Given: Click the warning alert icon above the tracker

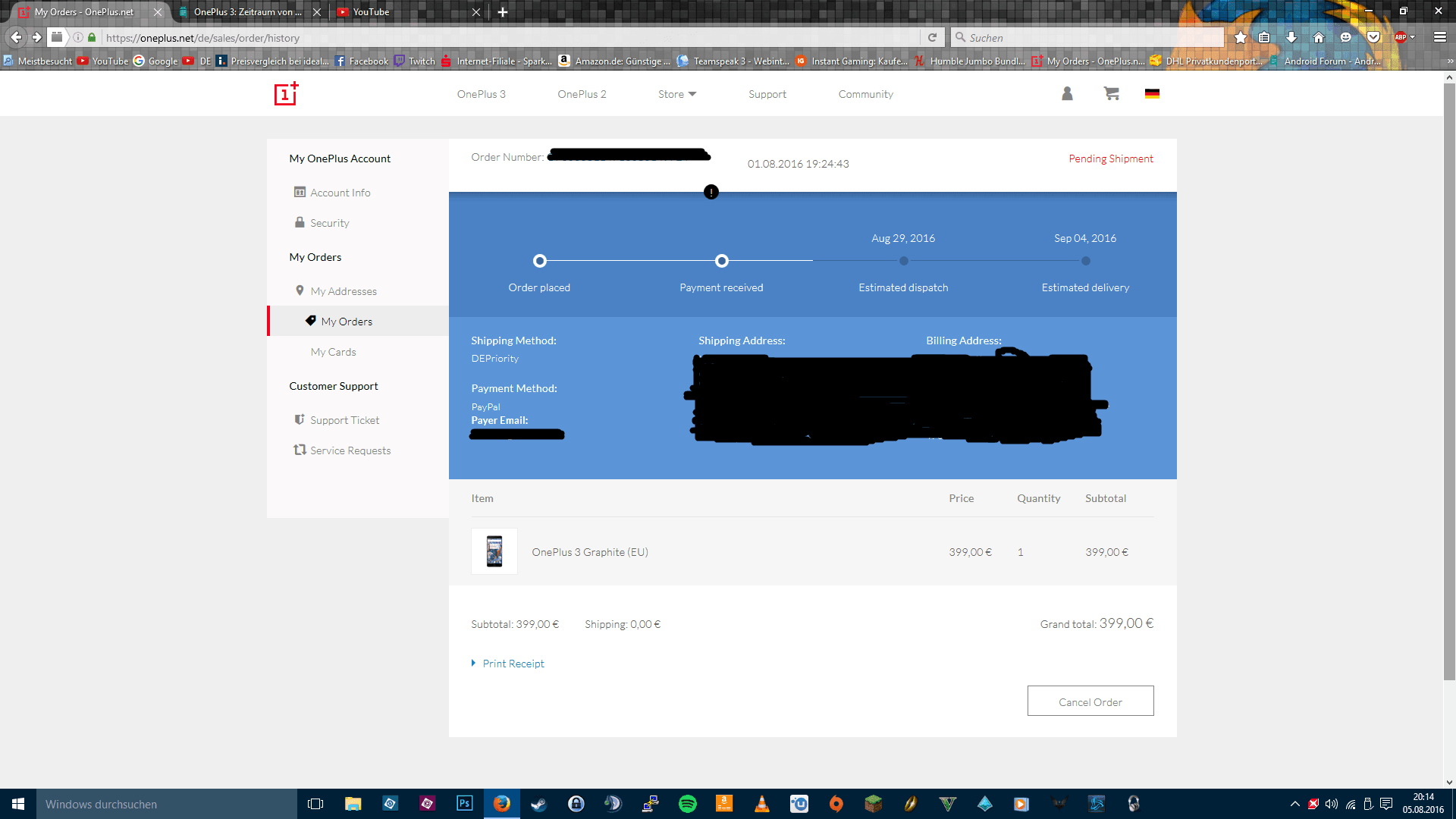Looking at the screenshot, I should 711,192.
